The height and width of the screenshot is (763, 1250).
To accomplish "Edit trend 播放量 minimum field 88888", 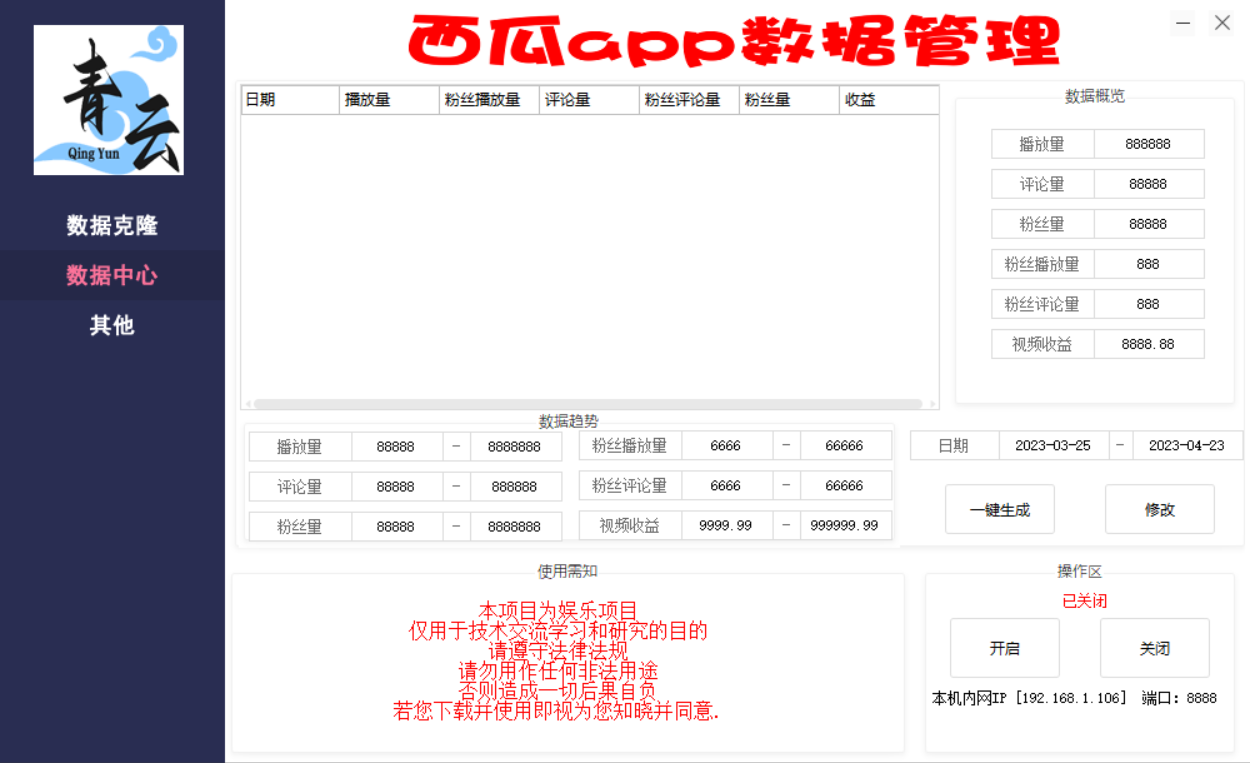I will pos(396,447).
